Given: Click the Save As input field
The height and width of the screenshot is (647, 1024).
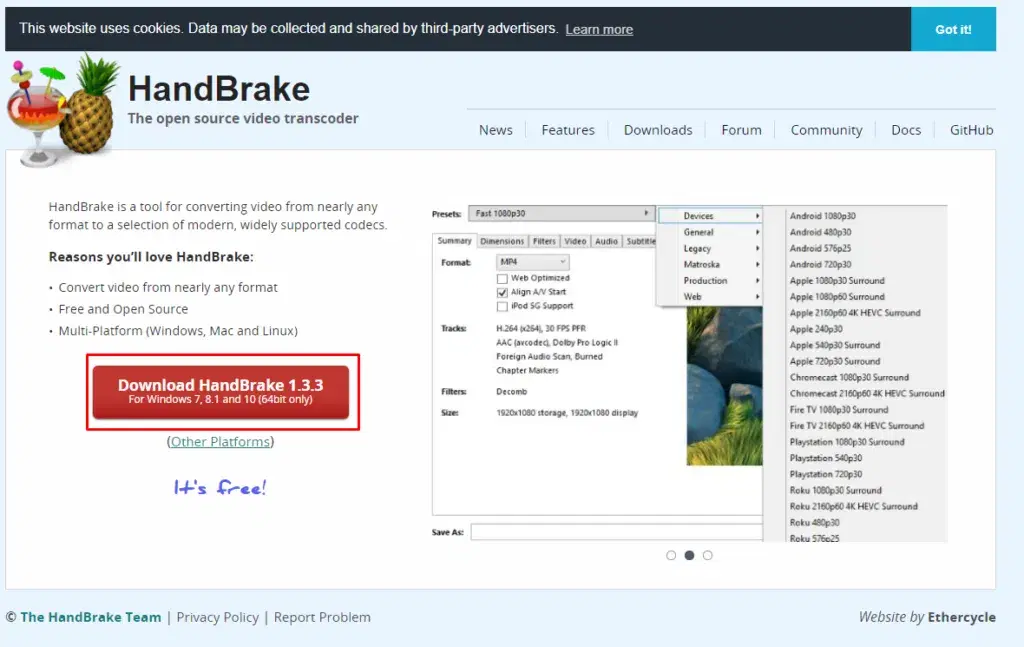Looking at the screenshot, I should click(x=616, y=532).
